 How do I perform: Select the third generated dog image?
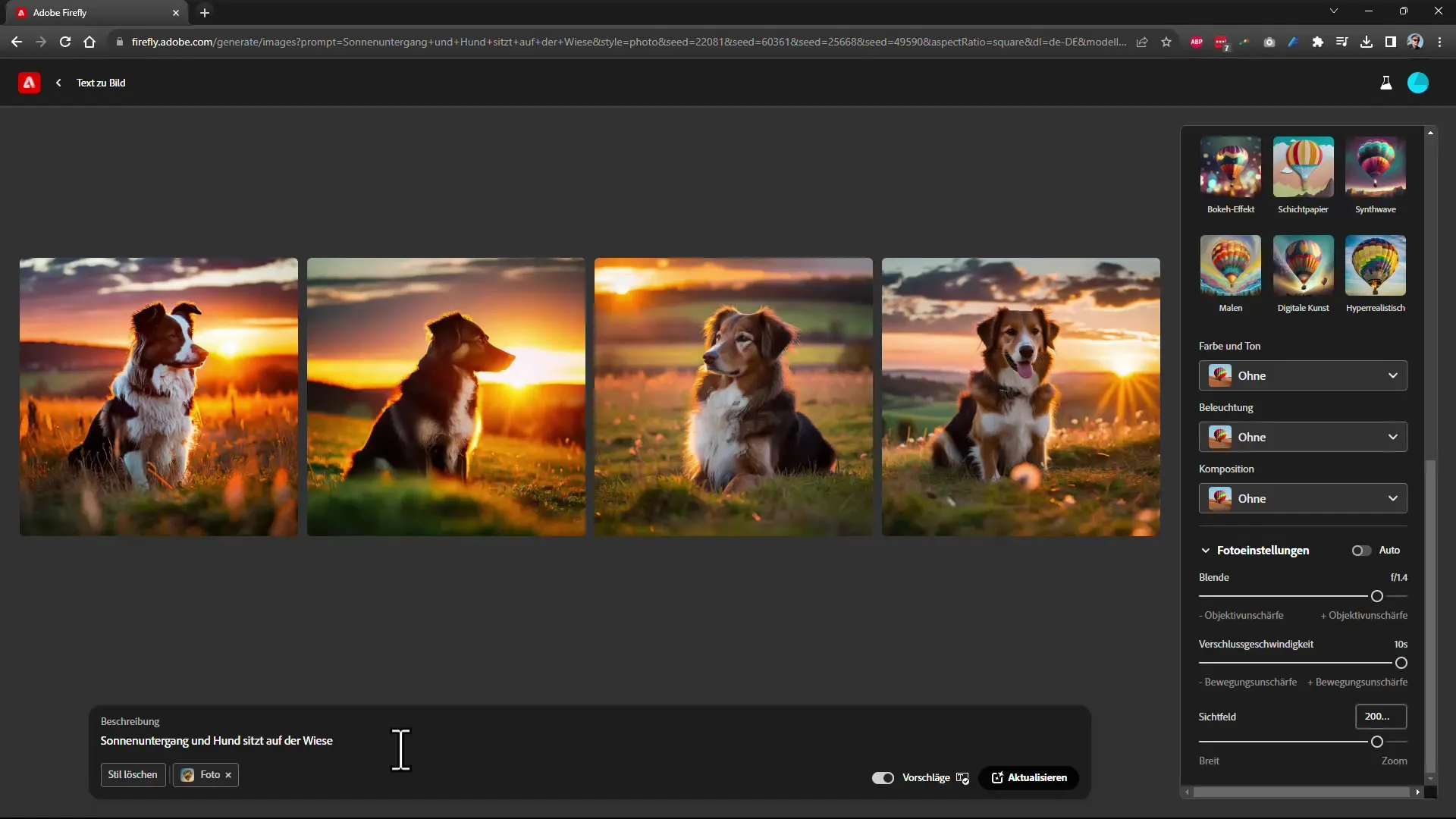pos(733,396)
